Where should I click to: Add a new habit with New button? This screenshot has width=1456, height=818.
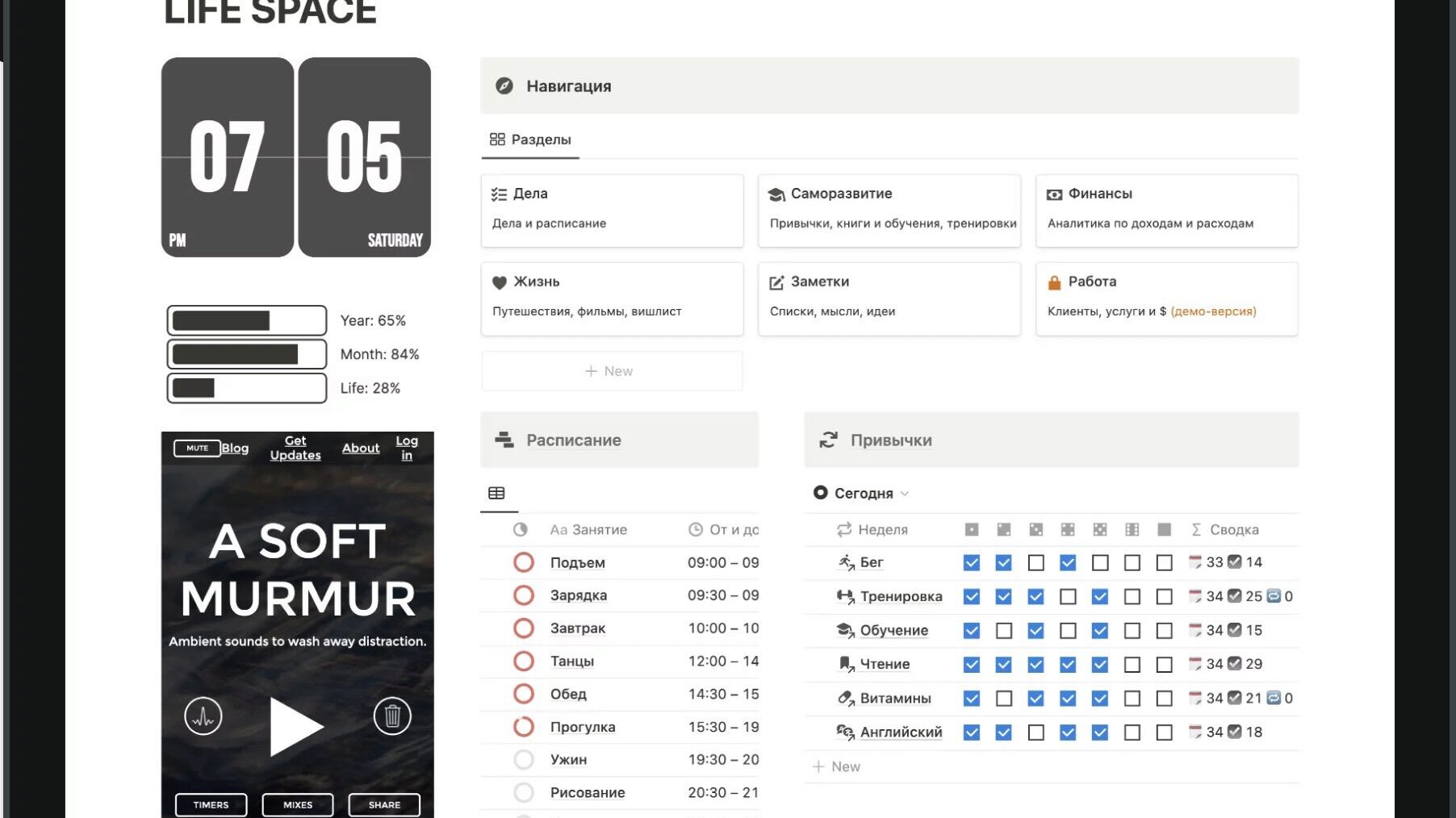point(837,766)
